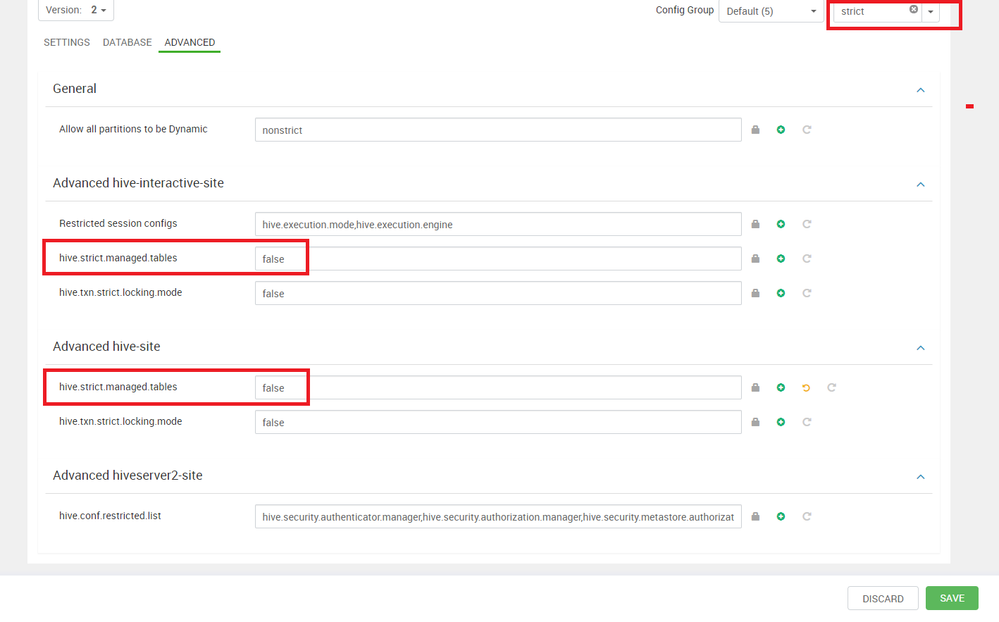Screen dimensions: 999x622
Task: Open the filter options dropdown arrow
Action: tap(930, 11)
